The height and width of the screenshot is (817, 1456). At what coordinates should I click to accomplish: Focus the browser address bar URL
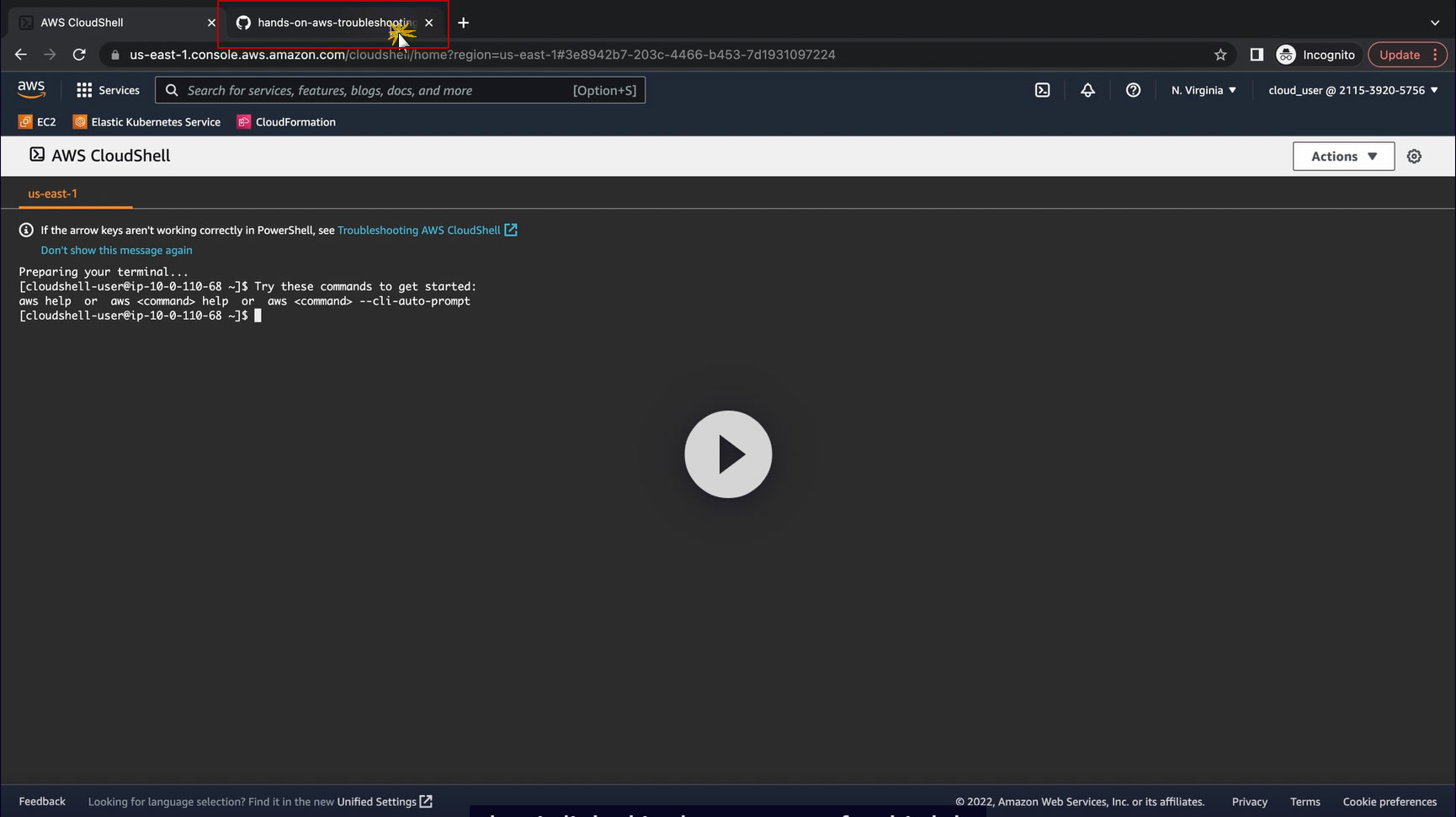point(482,55)
